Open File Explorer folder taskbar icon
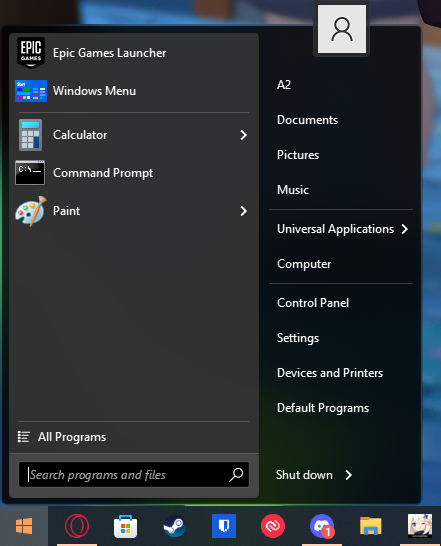 pyautogui.click(x=371, y=526)
